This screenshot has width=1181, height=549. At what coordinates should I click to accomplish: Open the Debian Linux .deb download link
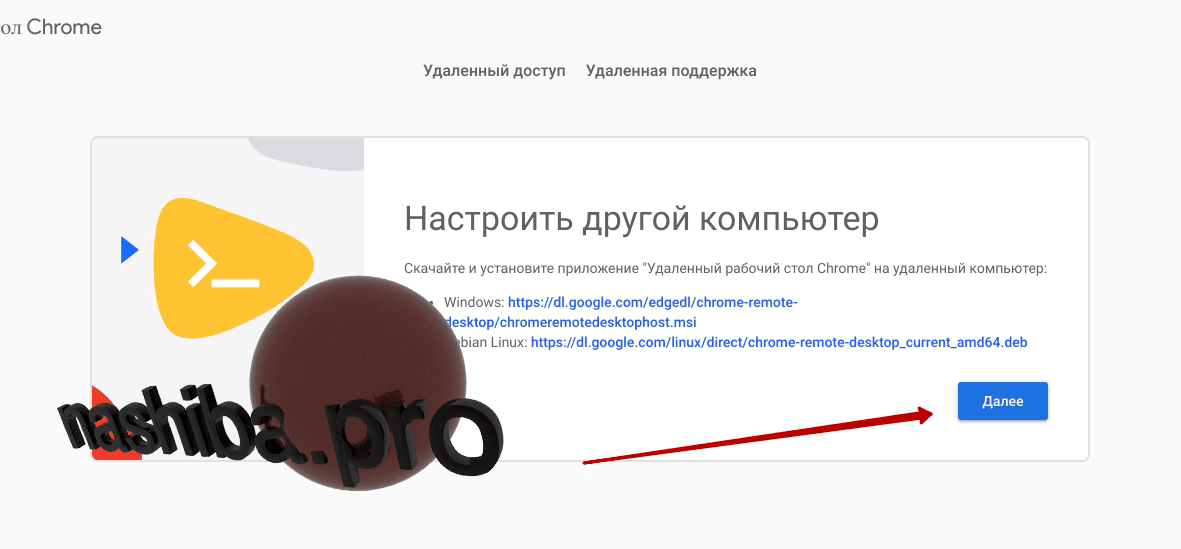[780, 342]
